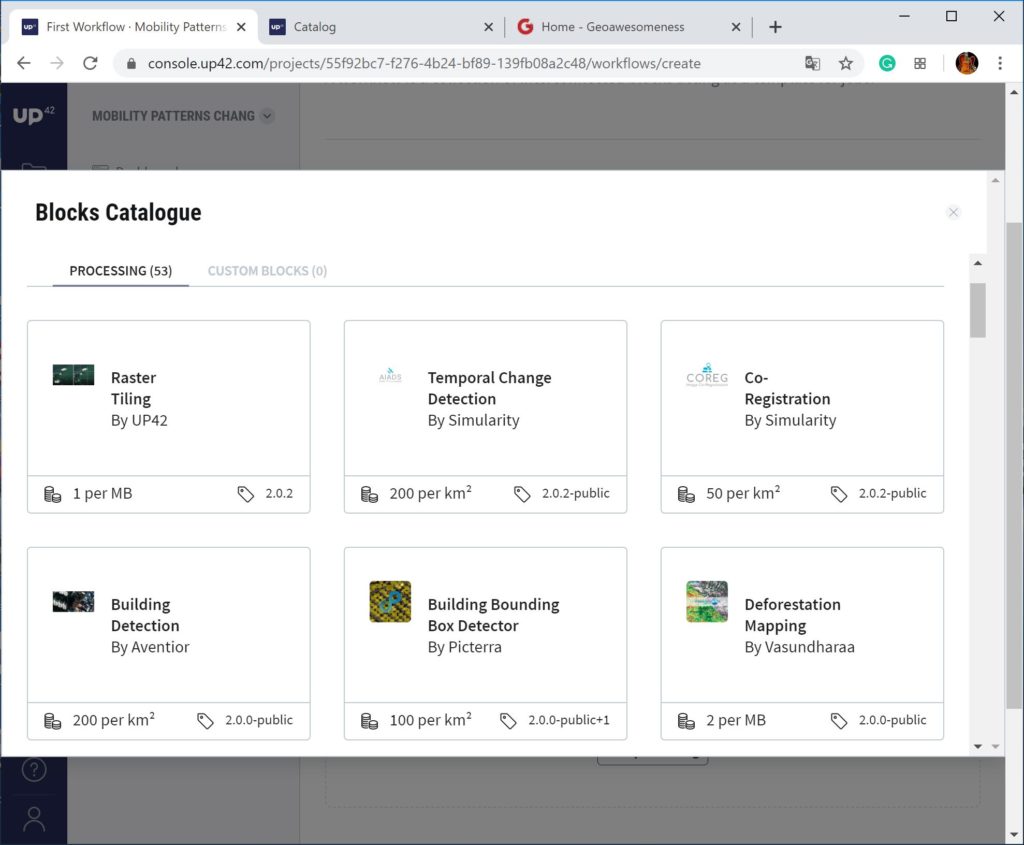Expand Mobility Patterns Chang project dropdown
This screenshot has width=1024, height=845.
[267, 116]
